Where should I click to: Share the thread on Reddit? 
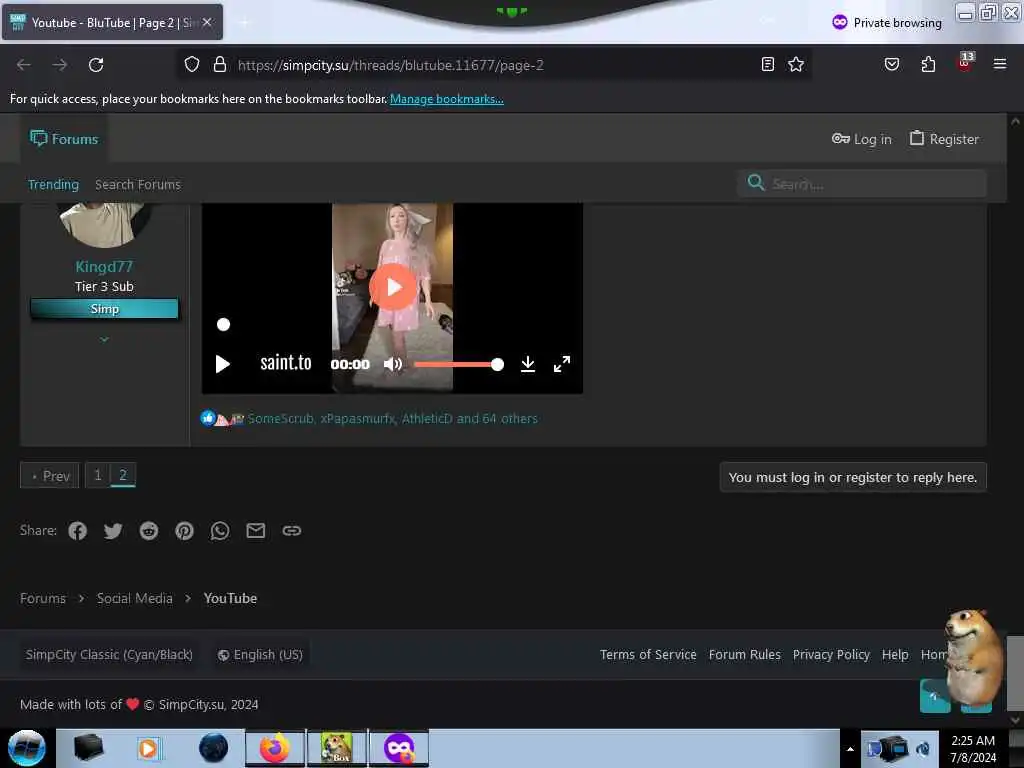click(x=149, y=531)
